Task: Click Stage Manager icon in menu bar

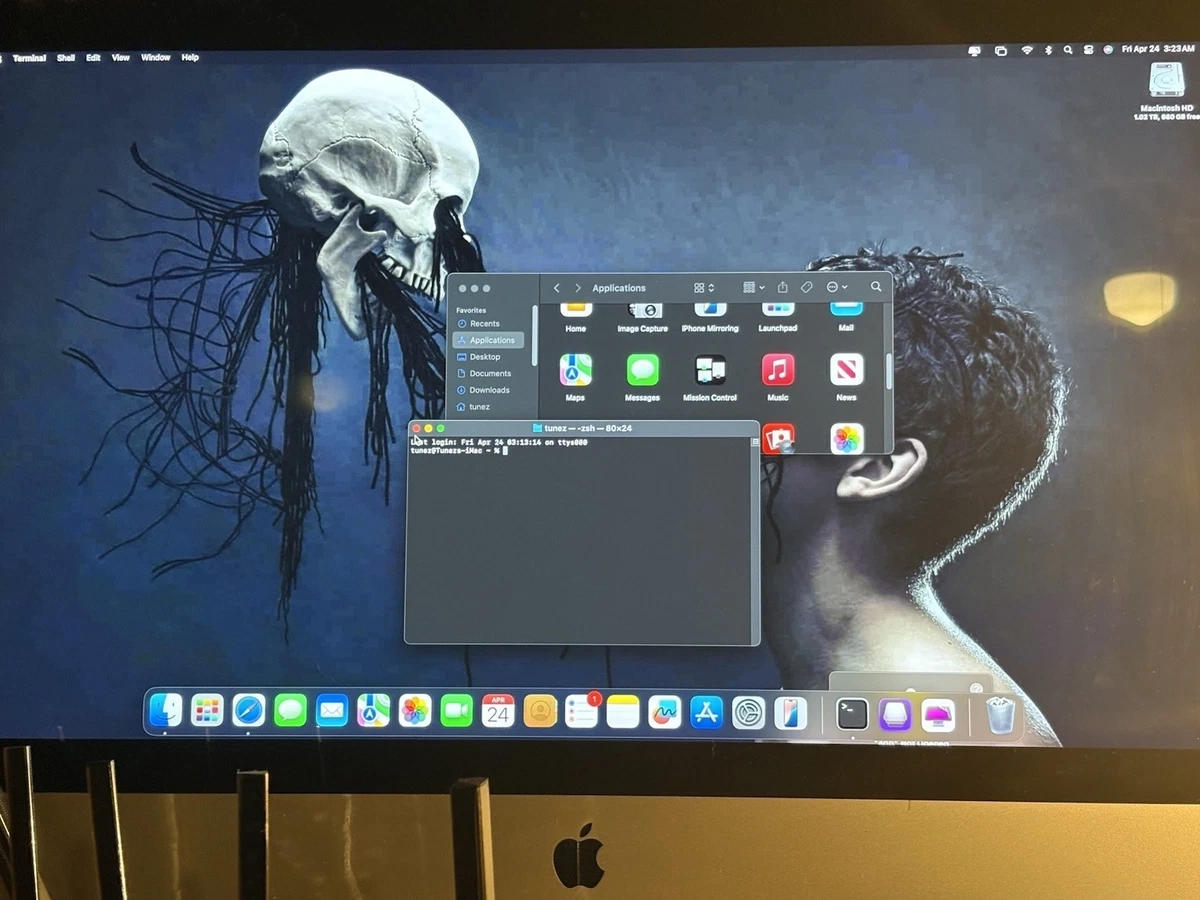Action: (x=1001, y=49)
